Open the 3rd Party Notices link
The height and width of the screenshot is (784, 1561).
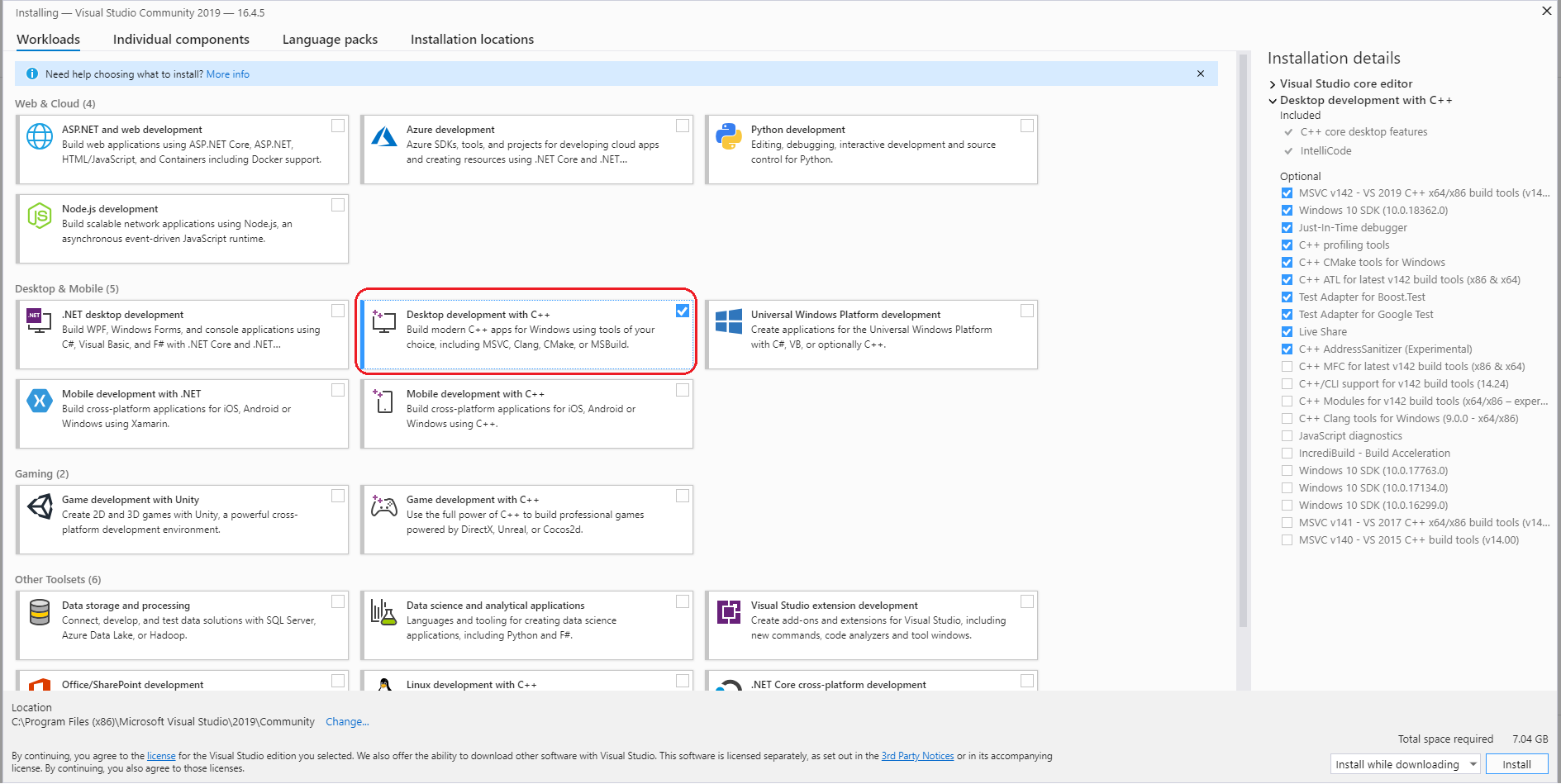point(917,756)
